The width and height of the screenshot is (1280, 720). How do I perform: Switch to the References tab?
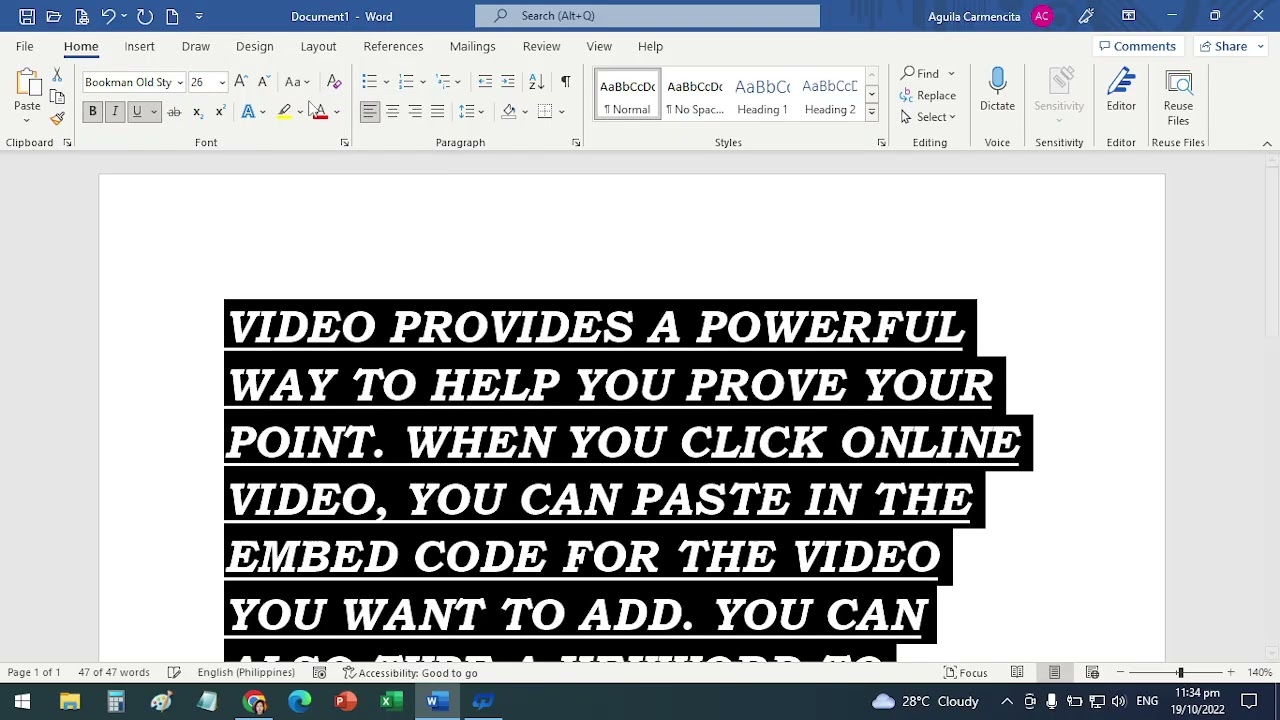point(393,46)
